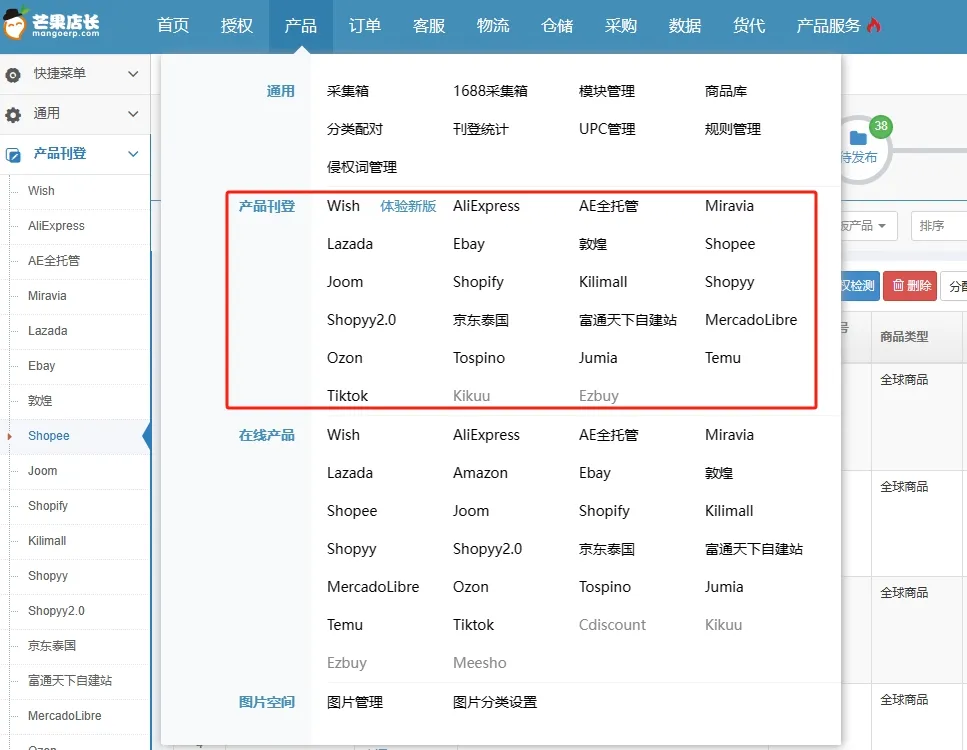Click the red 删除 button
The height and width of the screenshot is (750, 967).
[910, 286]
